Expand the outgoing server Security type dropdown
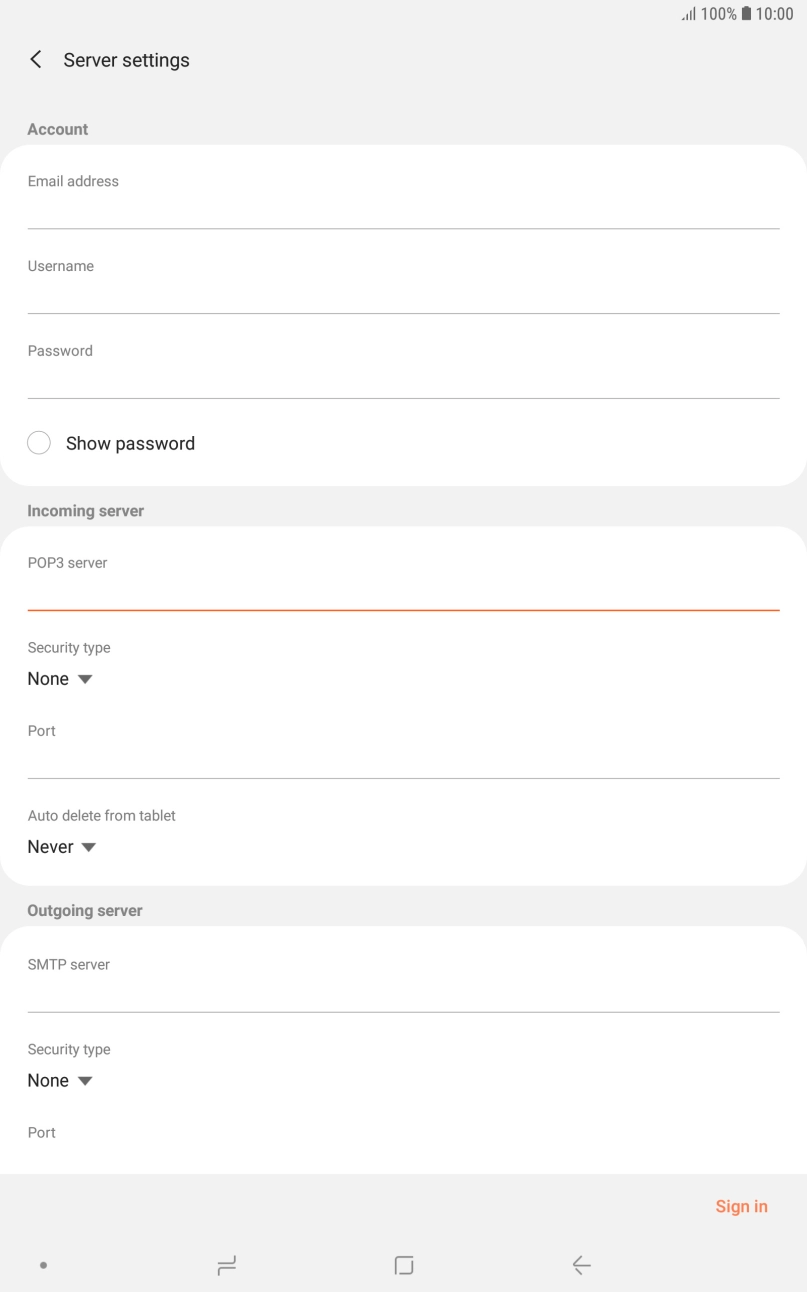 click(x=60, y=1080)
